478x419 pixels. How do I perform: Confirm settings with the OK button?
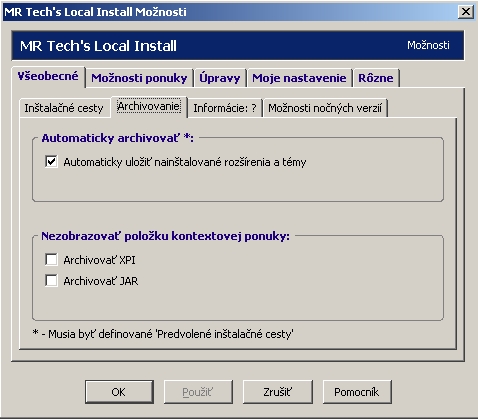119,392
